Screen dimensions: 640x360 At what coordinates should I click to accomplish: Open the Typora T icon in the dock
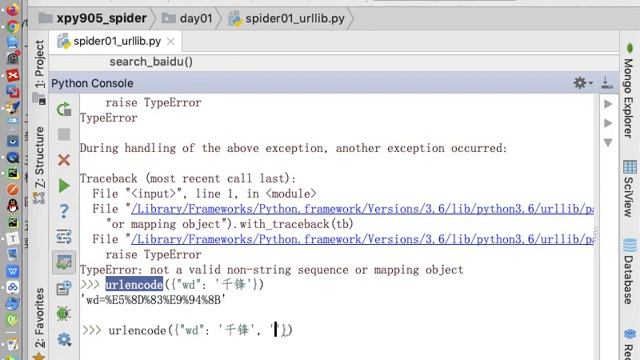13,239
